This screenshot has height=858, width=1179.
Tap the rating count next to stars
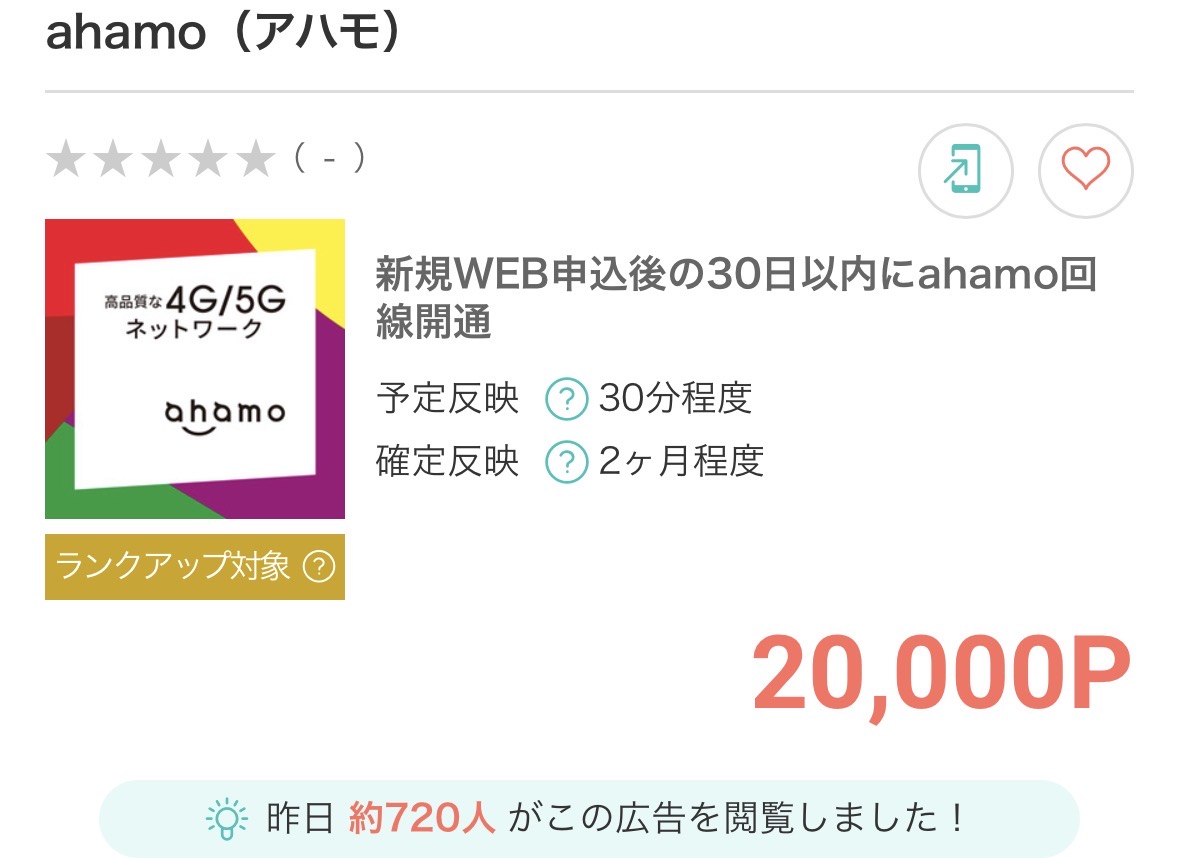[x=329, y=160]
